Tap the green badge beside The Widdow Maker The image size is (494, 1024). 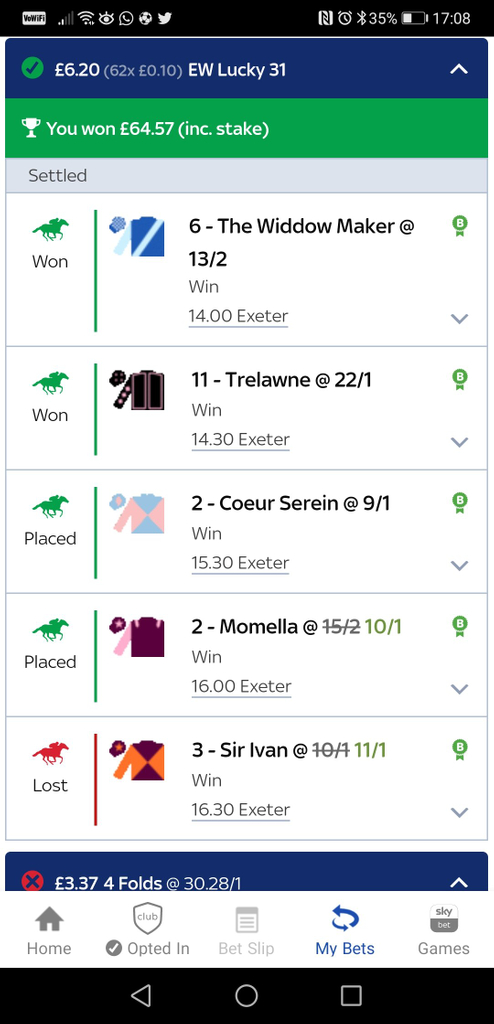click(x=460, y=226)
